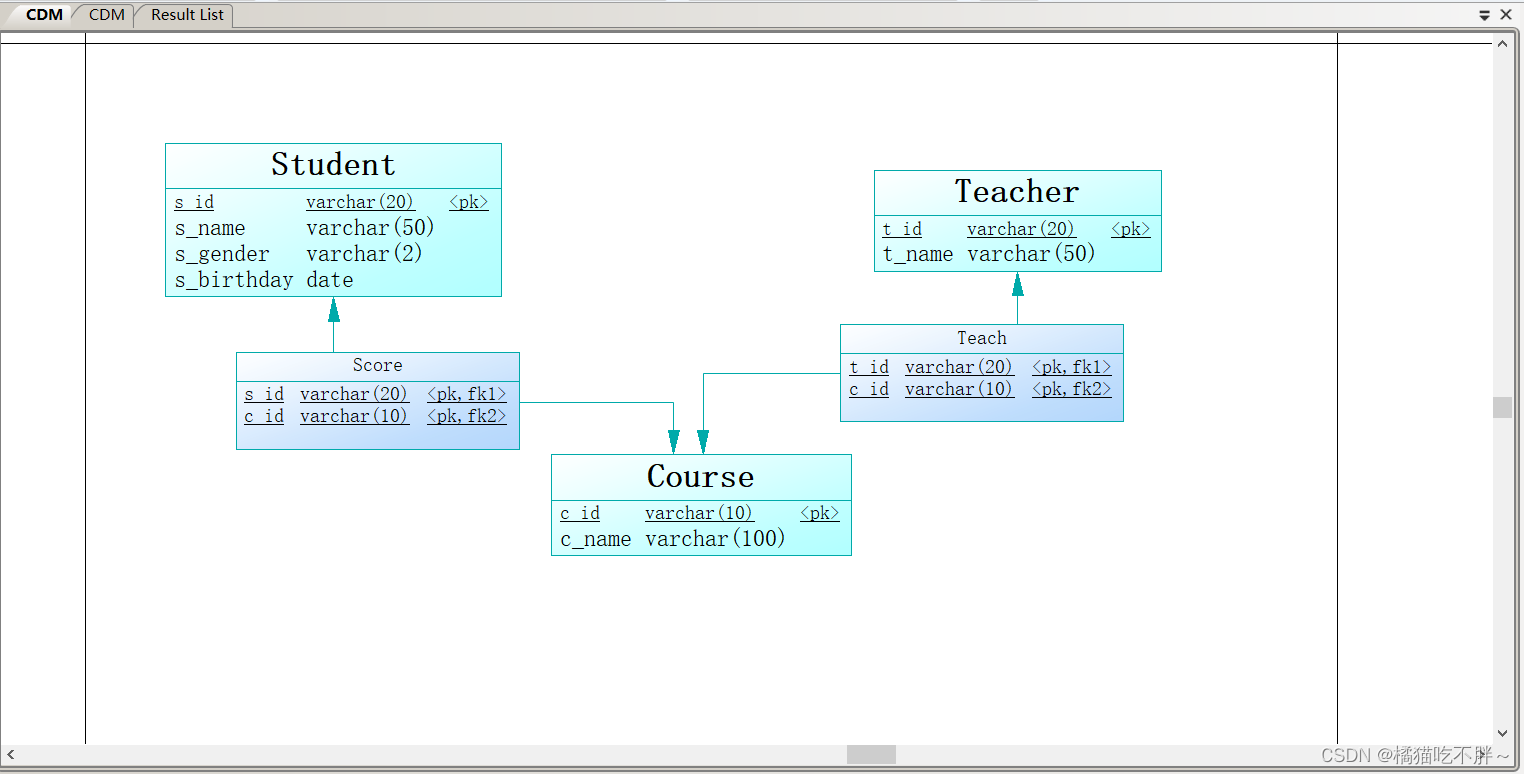Switch to the Result List tab
The width and height of the screenshot is (1524, 774).
click(187, 15)
